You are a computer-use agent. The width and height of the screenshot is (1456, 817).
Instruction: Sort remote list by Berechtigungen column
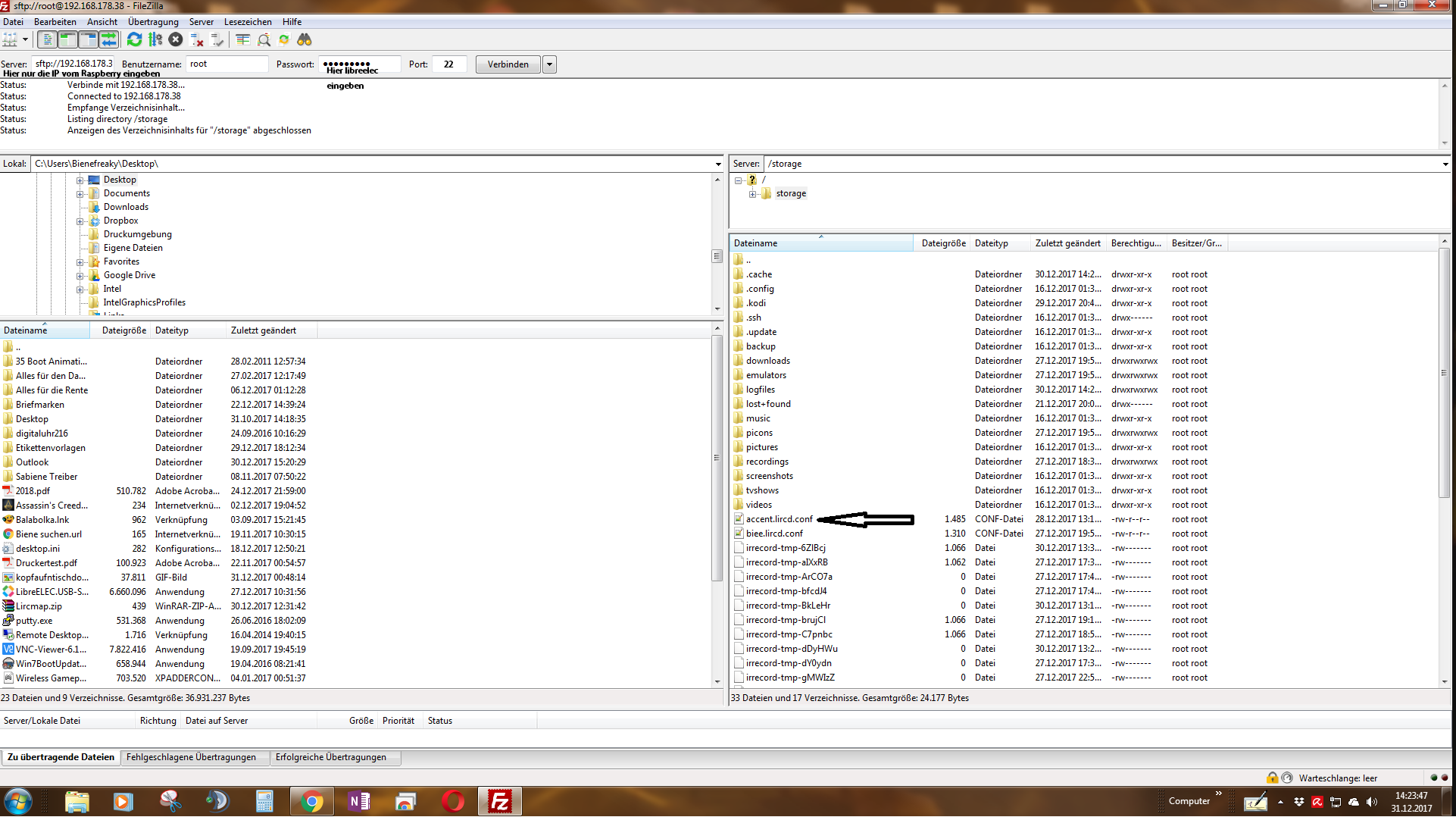click(x=1136, y=243)
